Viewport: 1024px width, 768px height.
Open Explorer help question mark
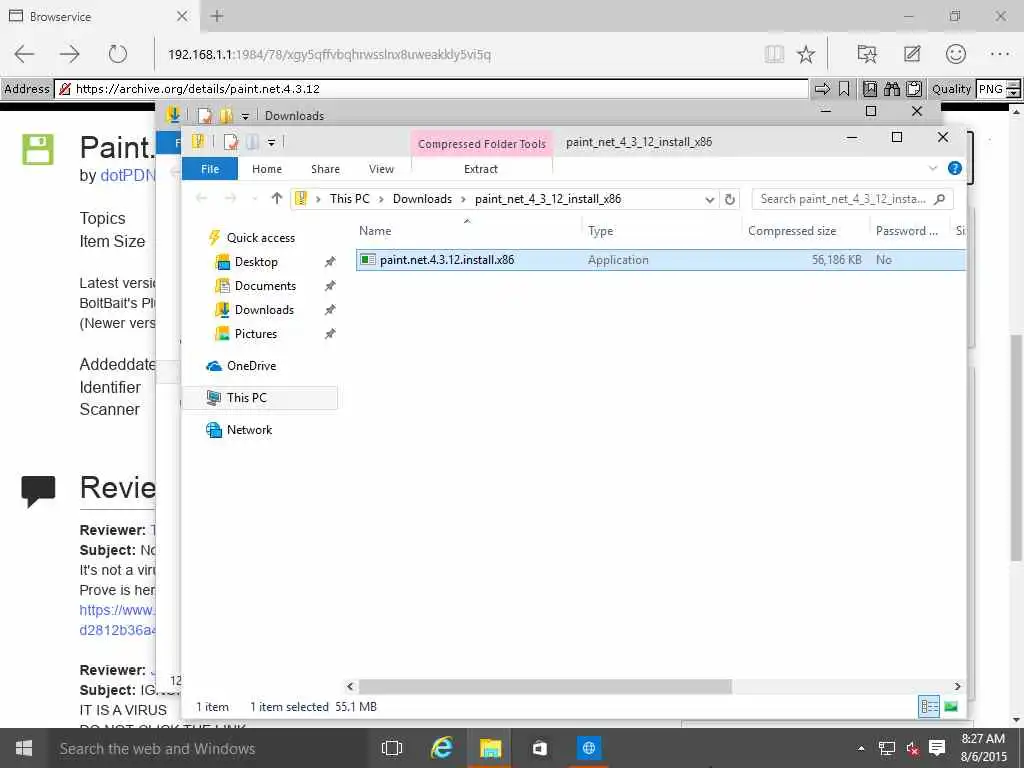tap(954, 168)
